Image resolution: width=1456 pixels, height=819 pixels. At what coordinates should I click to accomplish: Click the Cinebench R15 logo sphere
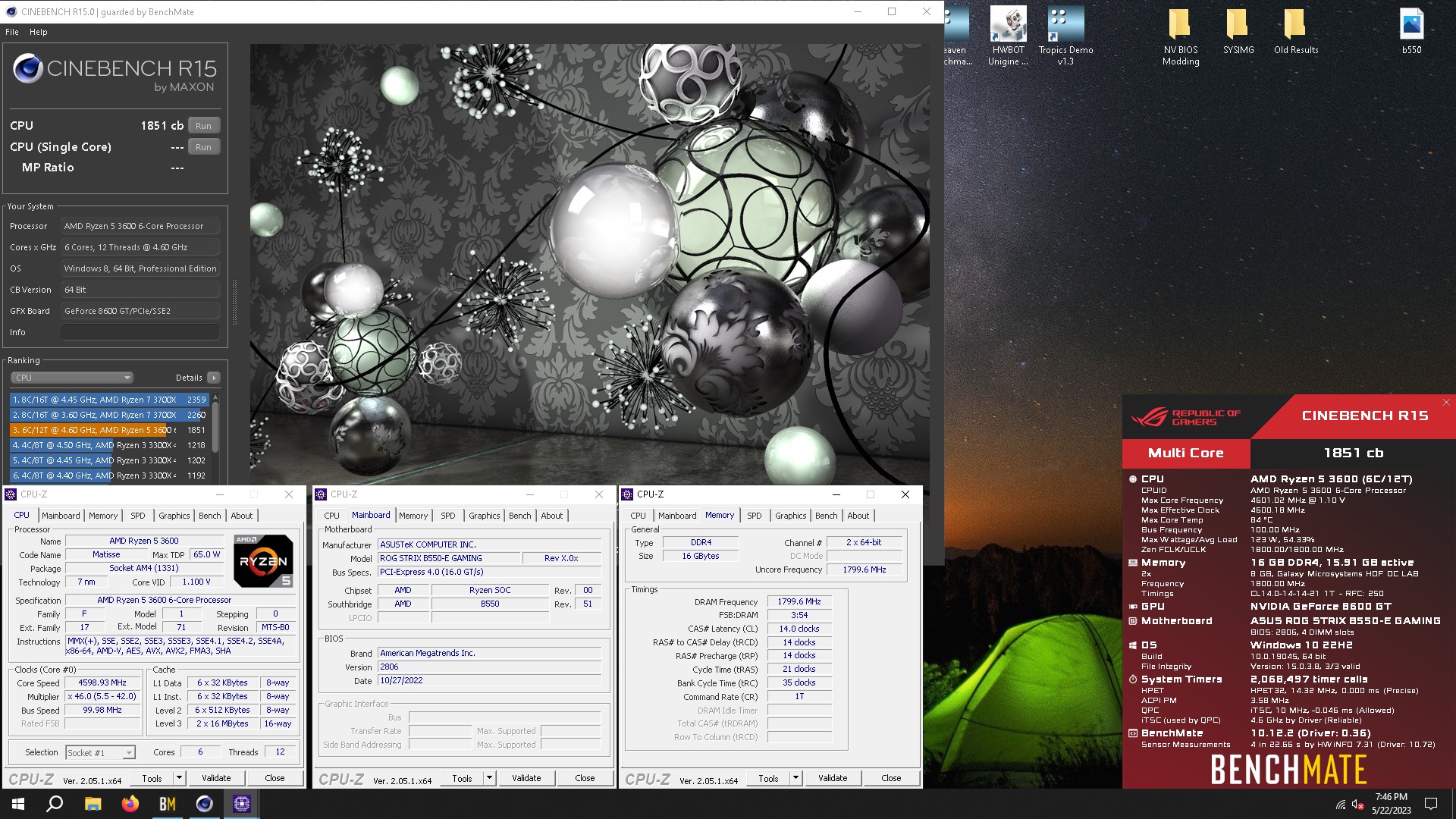28,69
